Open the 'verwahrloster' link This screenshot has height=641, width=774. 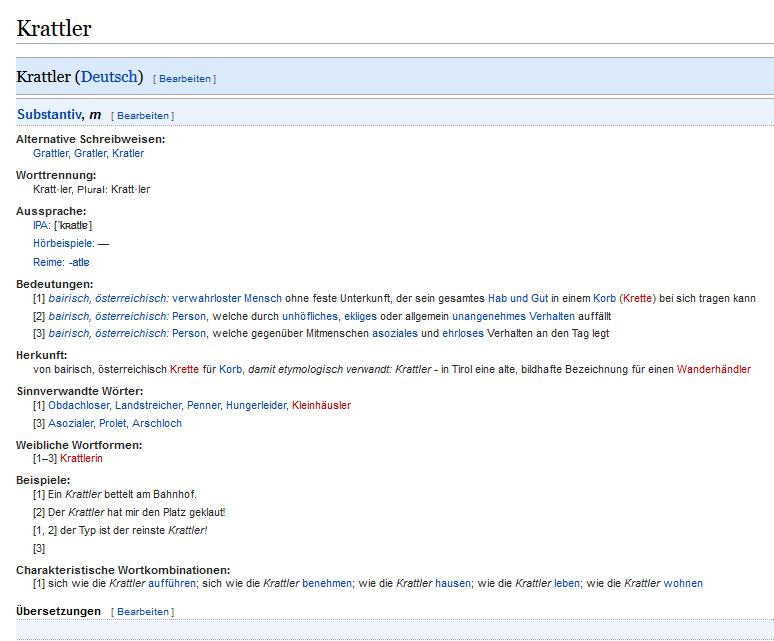point(206,298)
